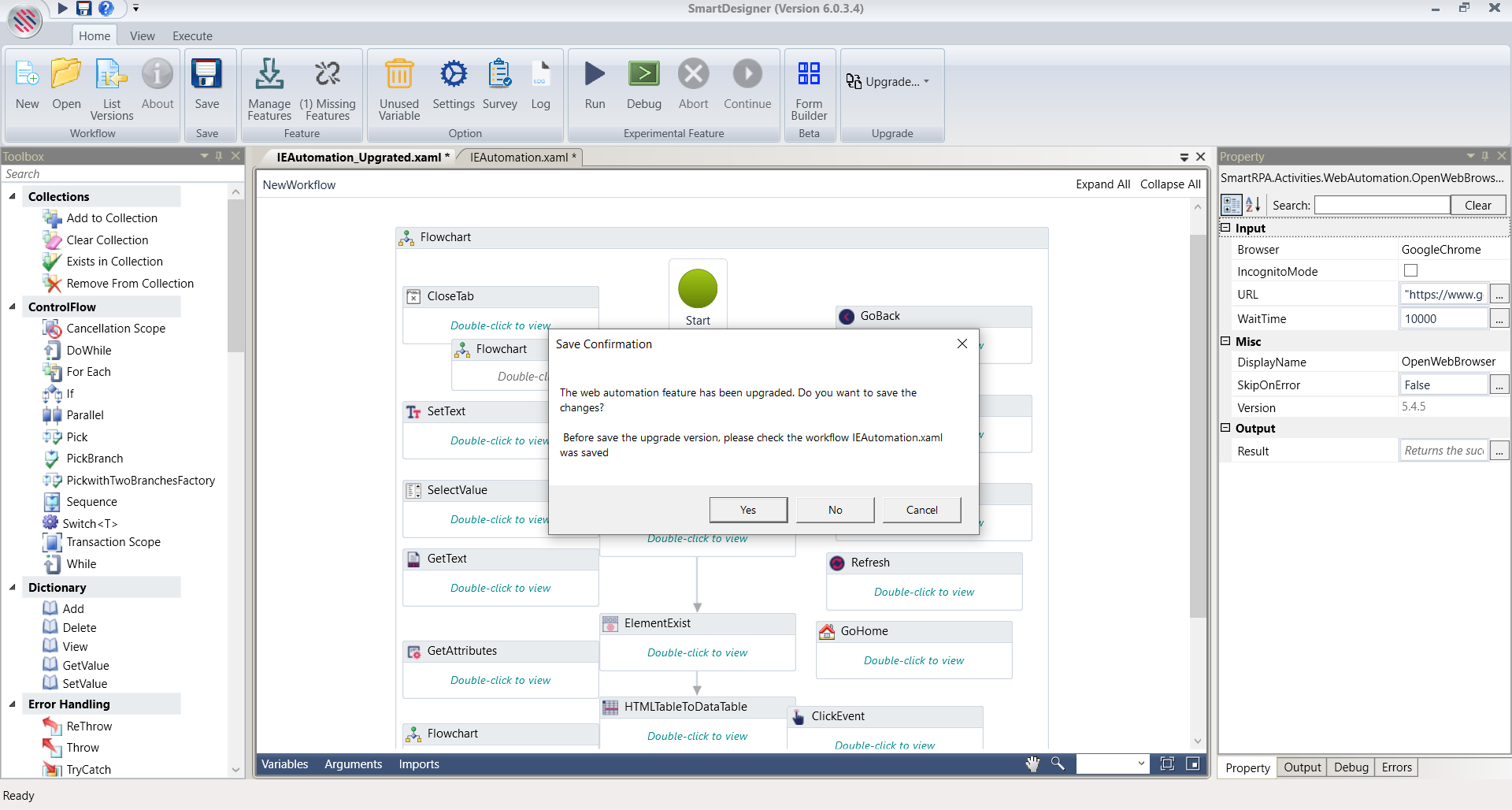The width and height of the screenshot is (1512, 810).
Task: Click the Manage Features icon
Action: [269, 75]
